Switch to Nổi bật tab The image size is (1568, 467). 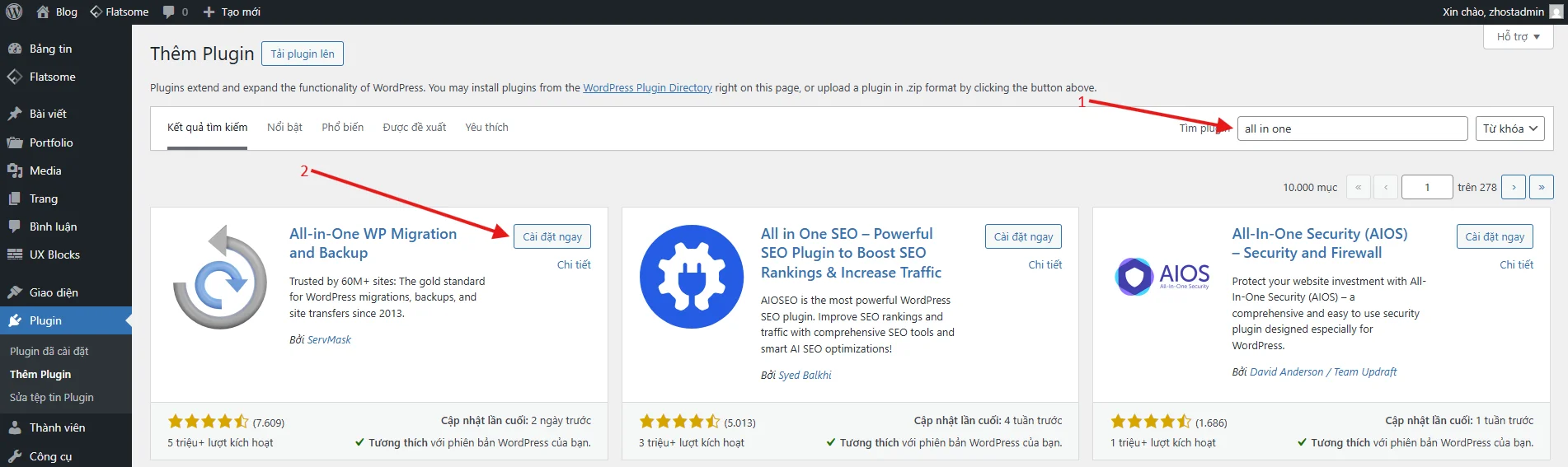tap(284, 127)
